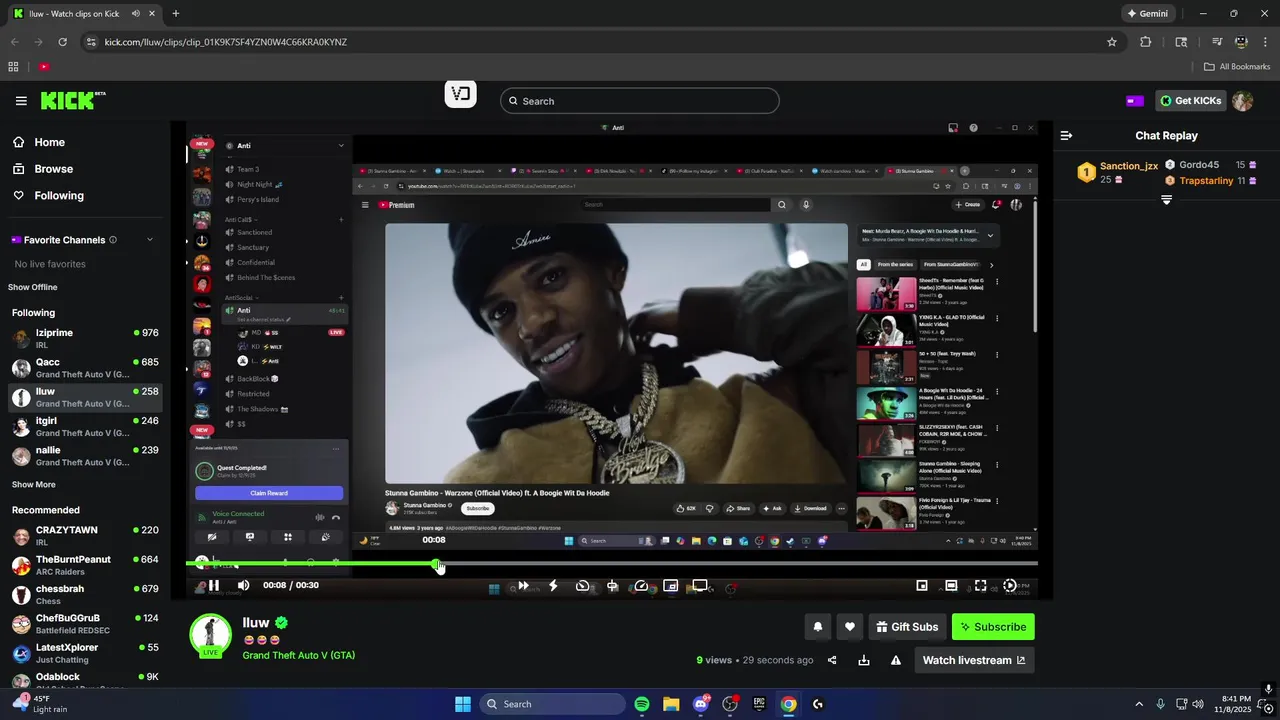Image resolution: width=1280 pixels, height=720 pixels.
Task: Open picture-in-picture mode in player
Action: (x=671, y=586)
